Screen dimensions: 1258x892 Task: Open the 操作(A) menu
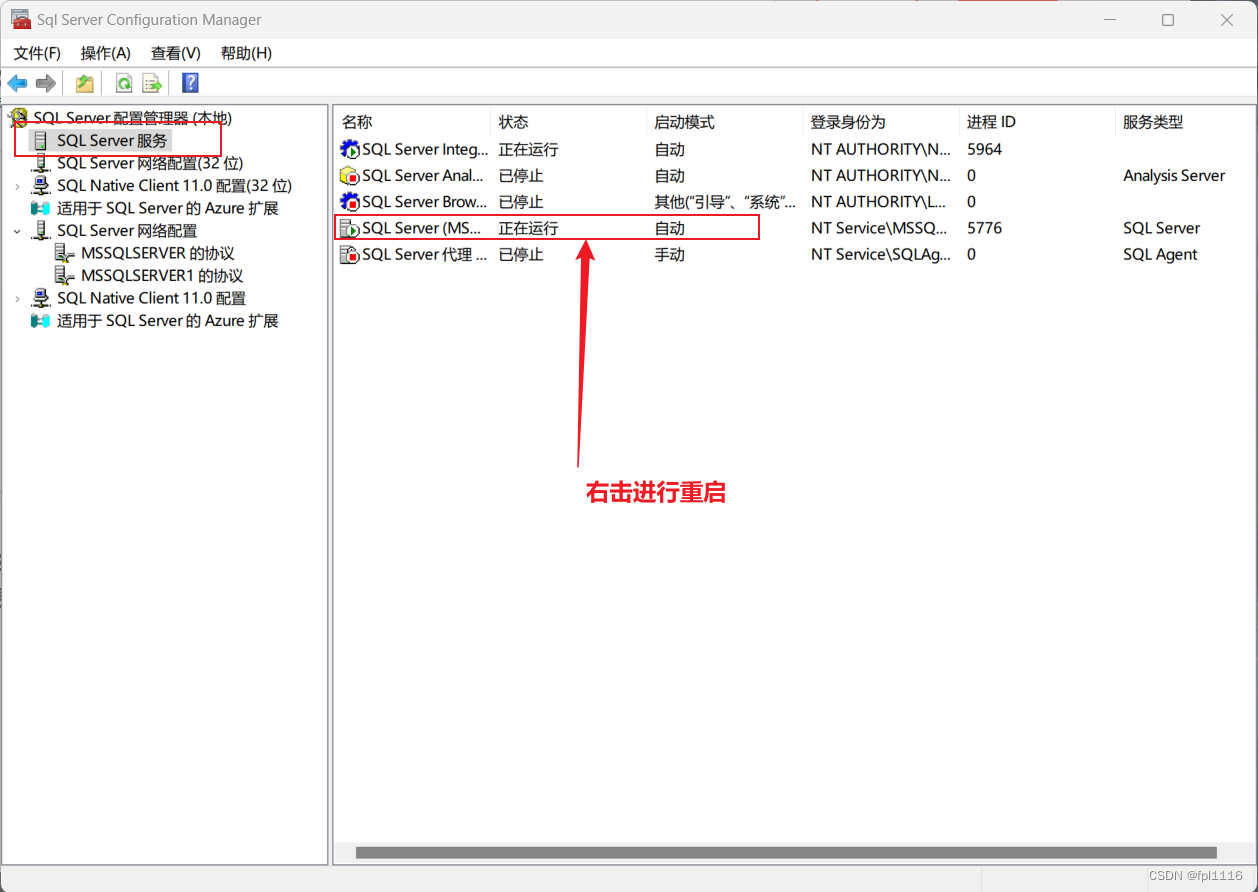coord(105,53)
